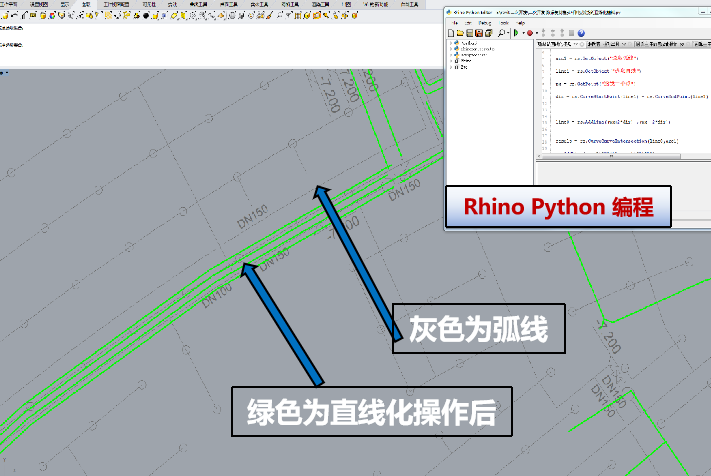Click the black sphere icon in Rhino toolbar
The image size is (711, 476).
point(146,15)
